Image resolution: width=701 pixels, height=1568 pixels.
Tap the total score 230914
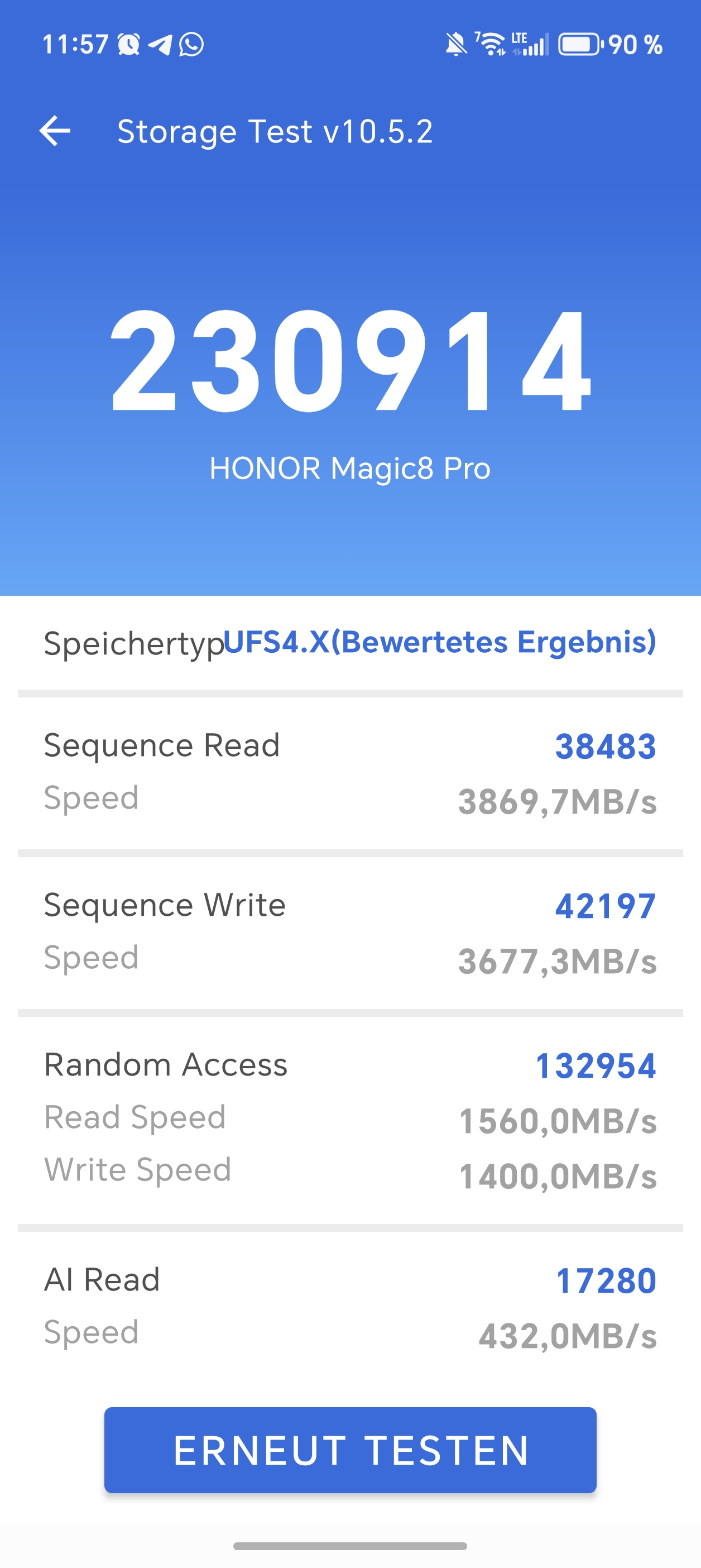click(350, 360)
